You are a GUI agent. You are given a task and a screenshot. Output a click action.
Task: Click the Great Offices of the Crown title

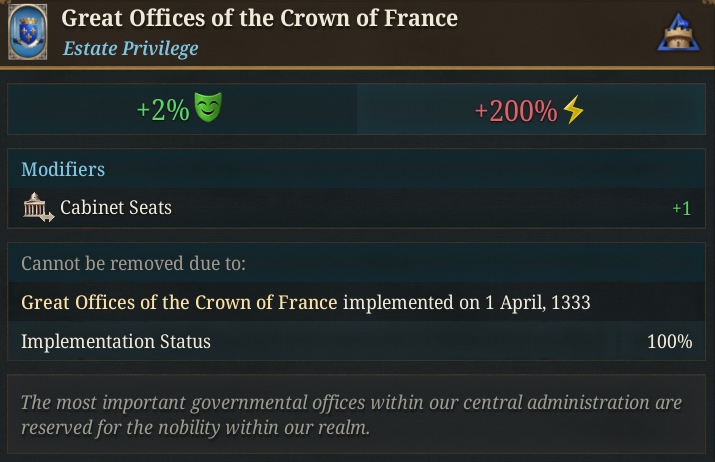pos(259,18)
